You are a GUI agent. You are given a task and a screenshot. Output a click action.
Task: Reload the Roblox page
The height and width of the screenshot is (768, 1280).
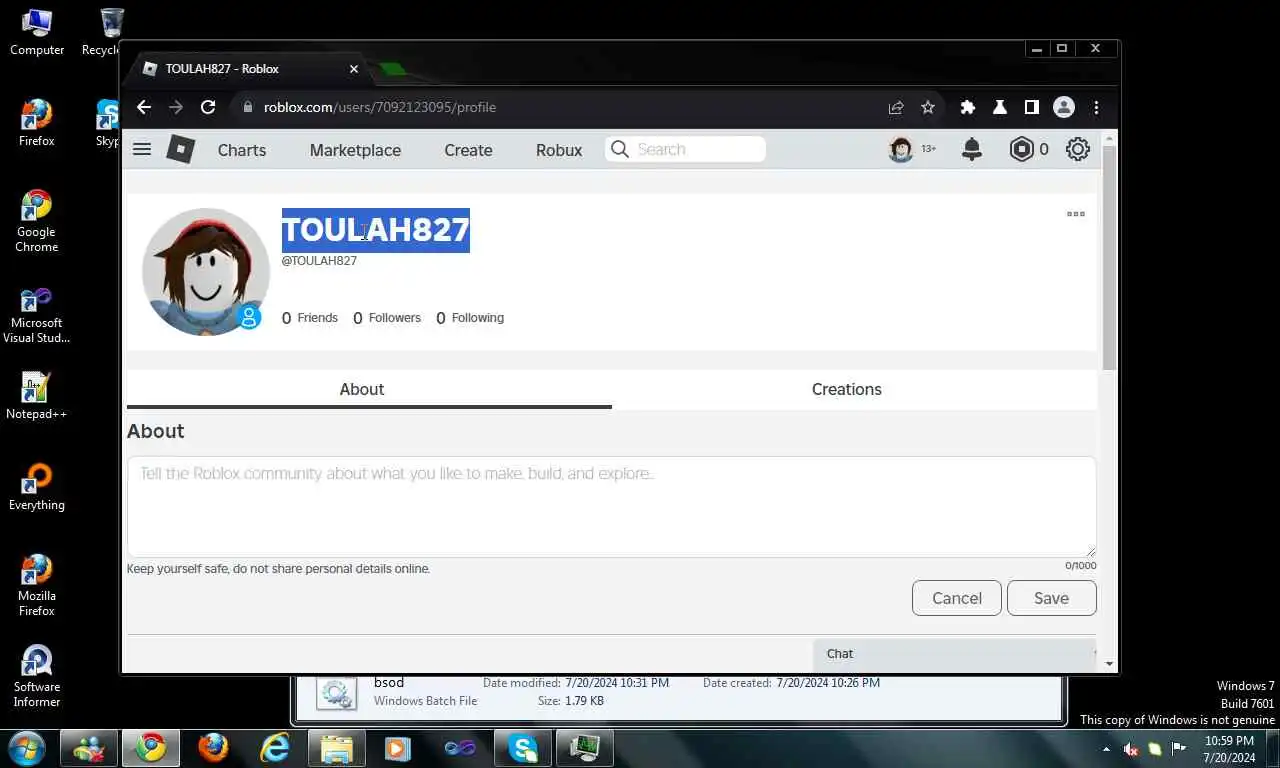[208, 107]
